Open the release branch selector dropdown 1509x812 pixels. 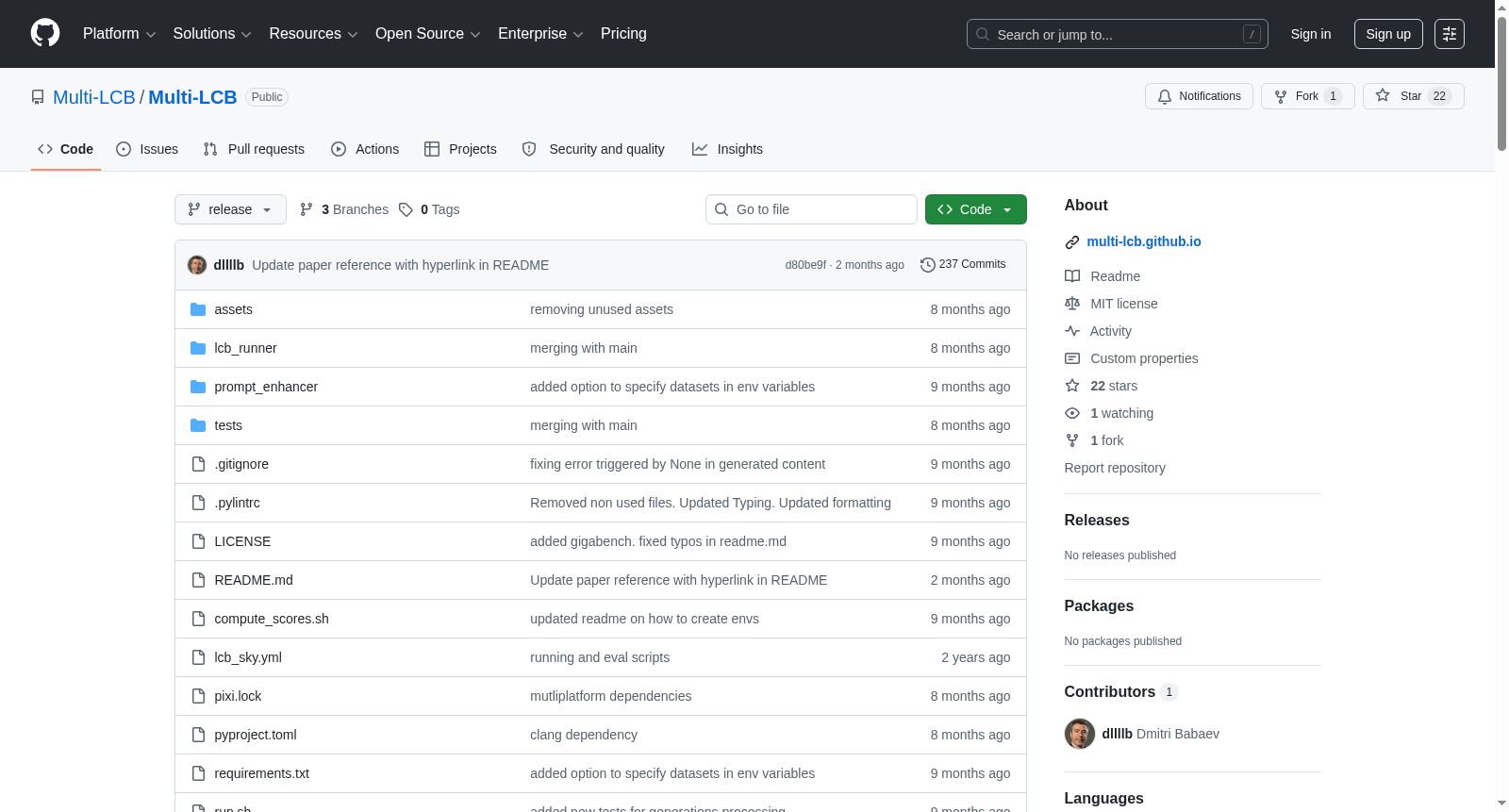(x=230, y=209)
